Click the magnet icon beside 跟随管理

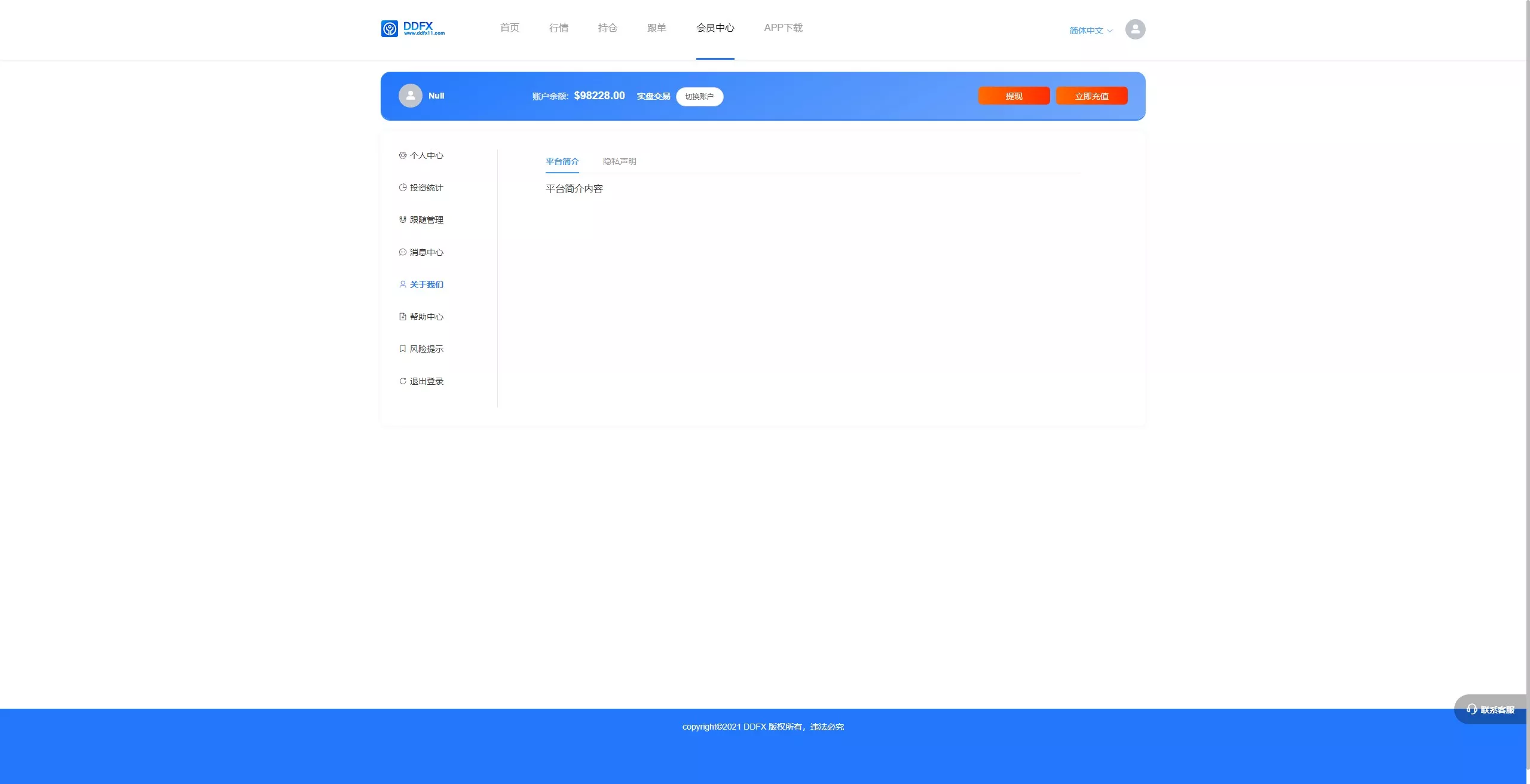403,220
